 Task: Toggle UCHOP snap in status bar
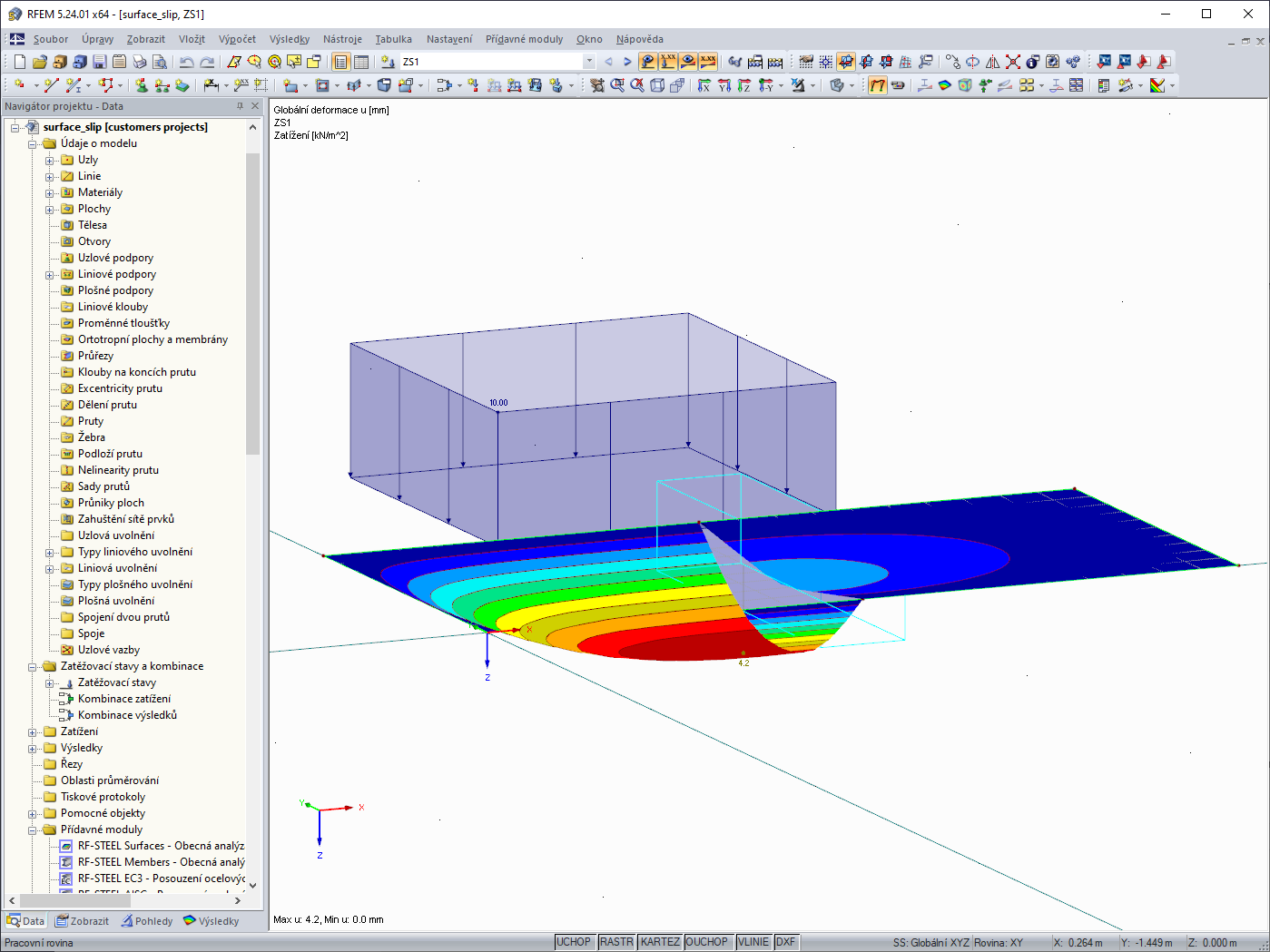pyautogui.click(x=574, y=942)
